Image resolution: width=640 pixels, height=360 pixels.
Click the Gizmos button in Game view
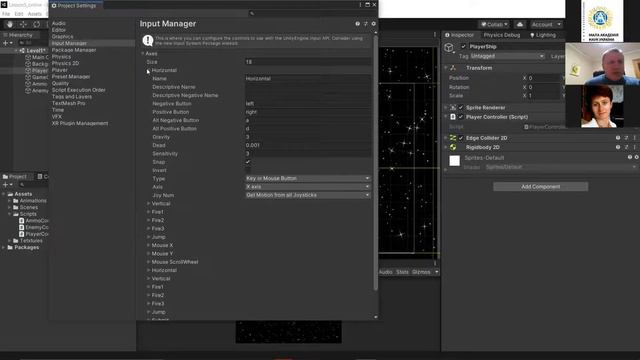click(x=422, y=272)
